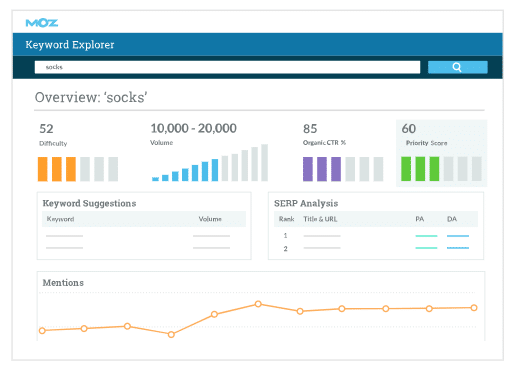The width and height of the screenshot is (519, 370).
Task: Click the Organic CTR value 85
Action: (x=310, y=129)
